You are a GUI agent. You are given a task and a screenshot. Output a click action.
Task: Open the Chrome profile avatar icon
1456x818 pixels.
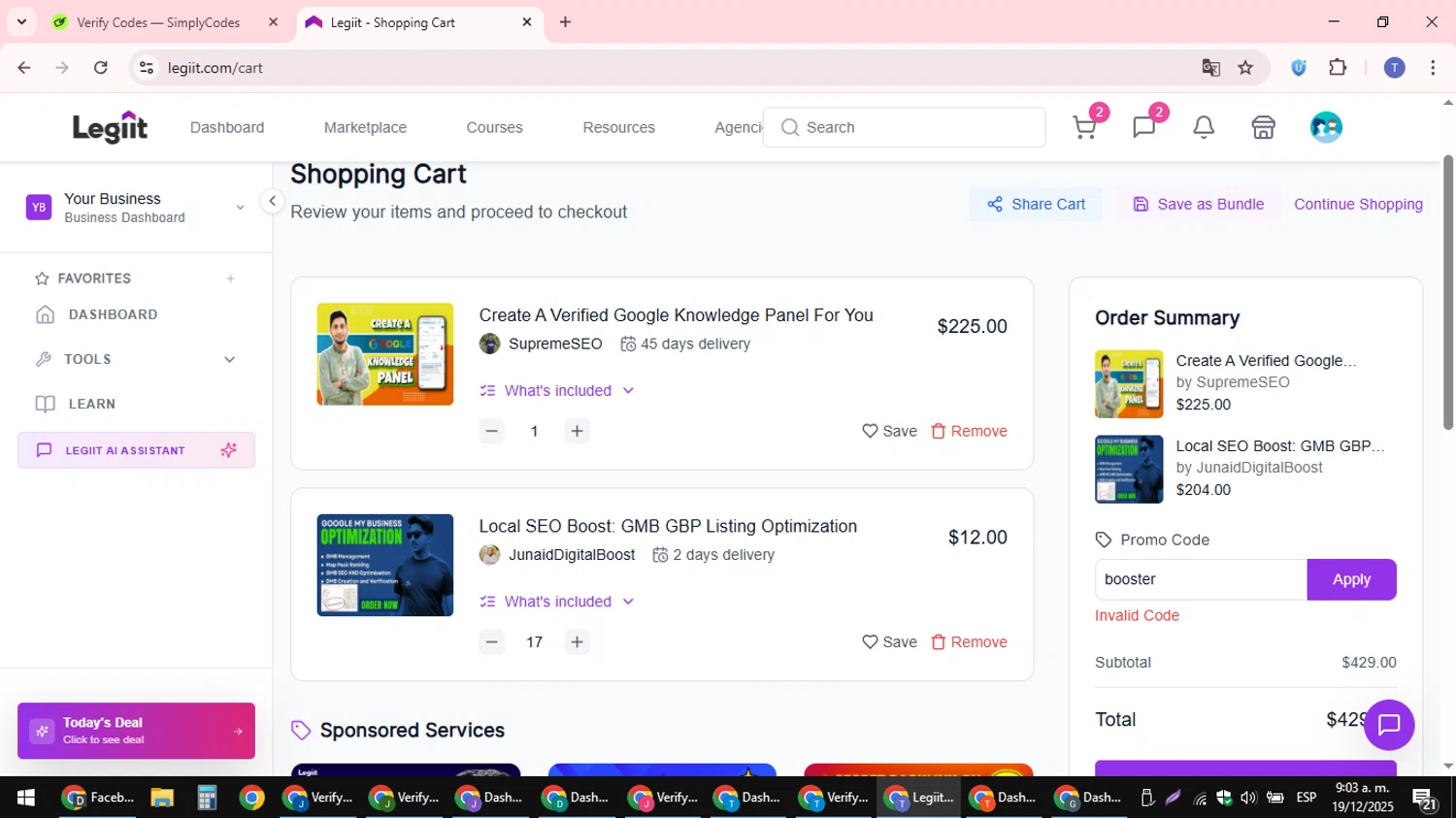click(1395, 68)
